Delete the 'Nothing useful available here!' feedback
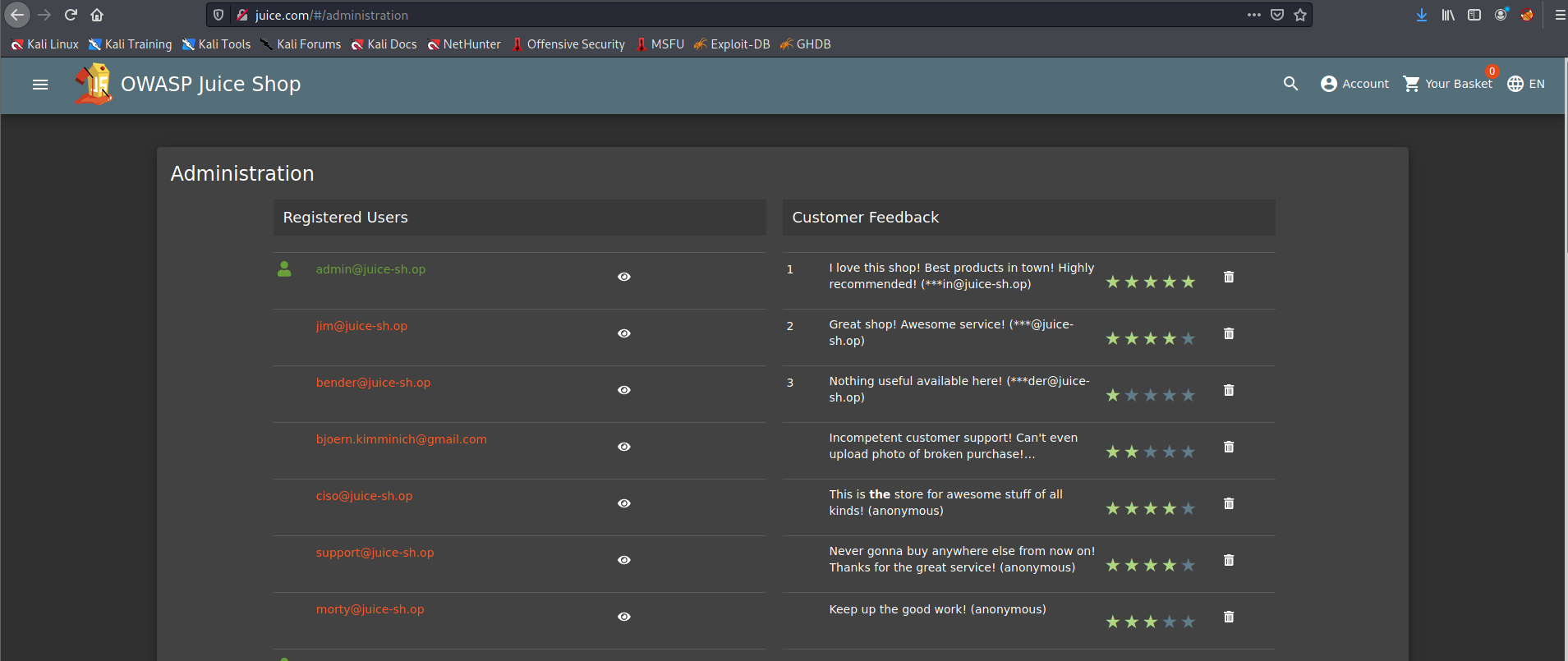 pos(1229,390)
